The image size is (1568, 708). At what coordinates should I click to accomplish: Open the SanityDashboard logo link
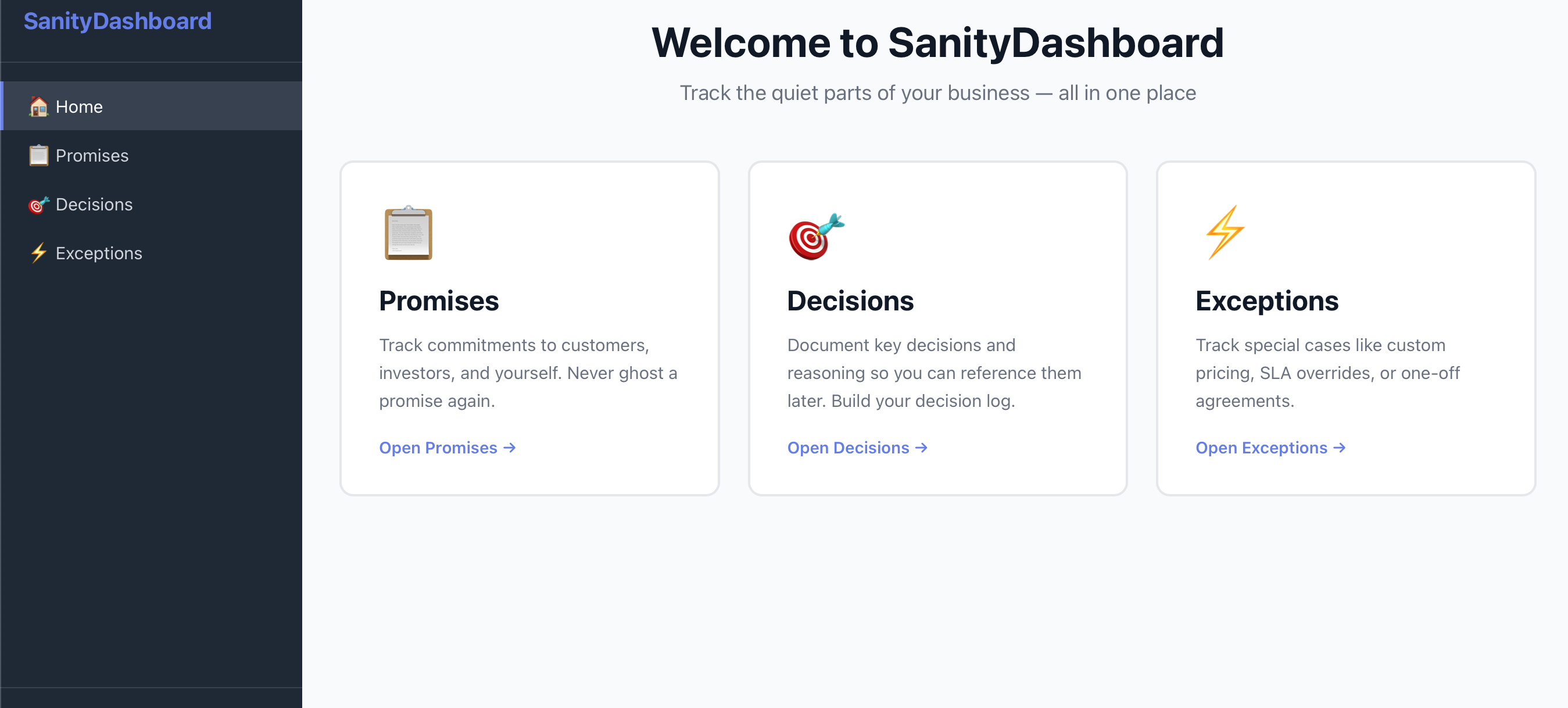tap(117, 21)
